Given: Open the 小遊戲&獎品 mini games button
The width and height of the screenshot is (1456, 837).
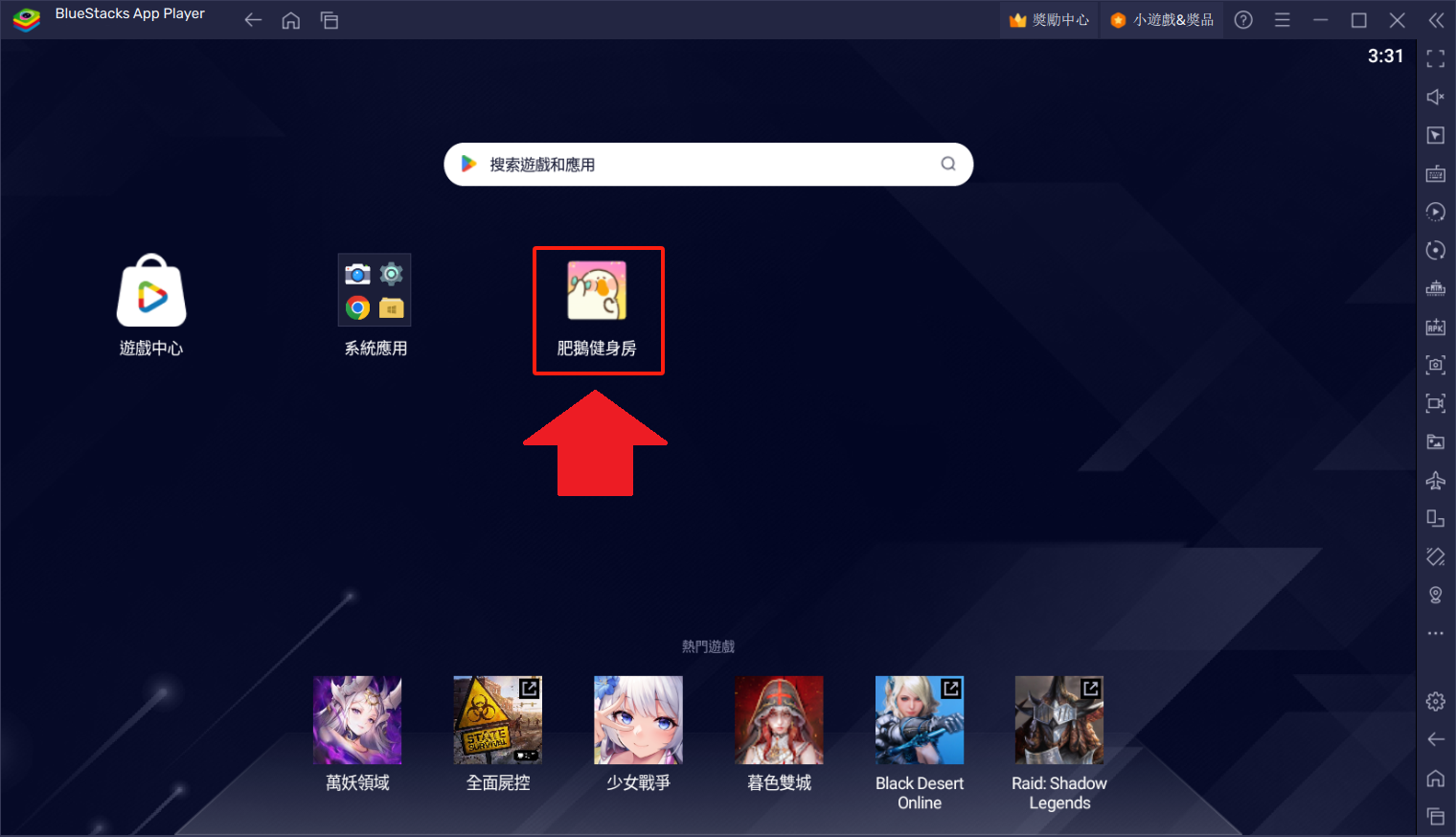Looking at the screenshot, I should [1161, 20].
